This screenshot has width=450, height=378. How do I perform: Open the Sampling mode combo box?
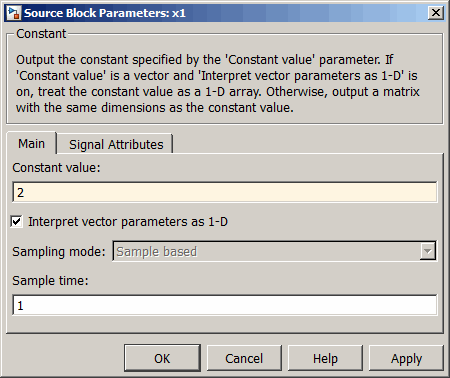click(274, 251)
